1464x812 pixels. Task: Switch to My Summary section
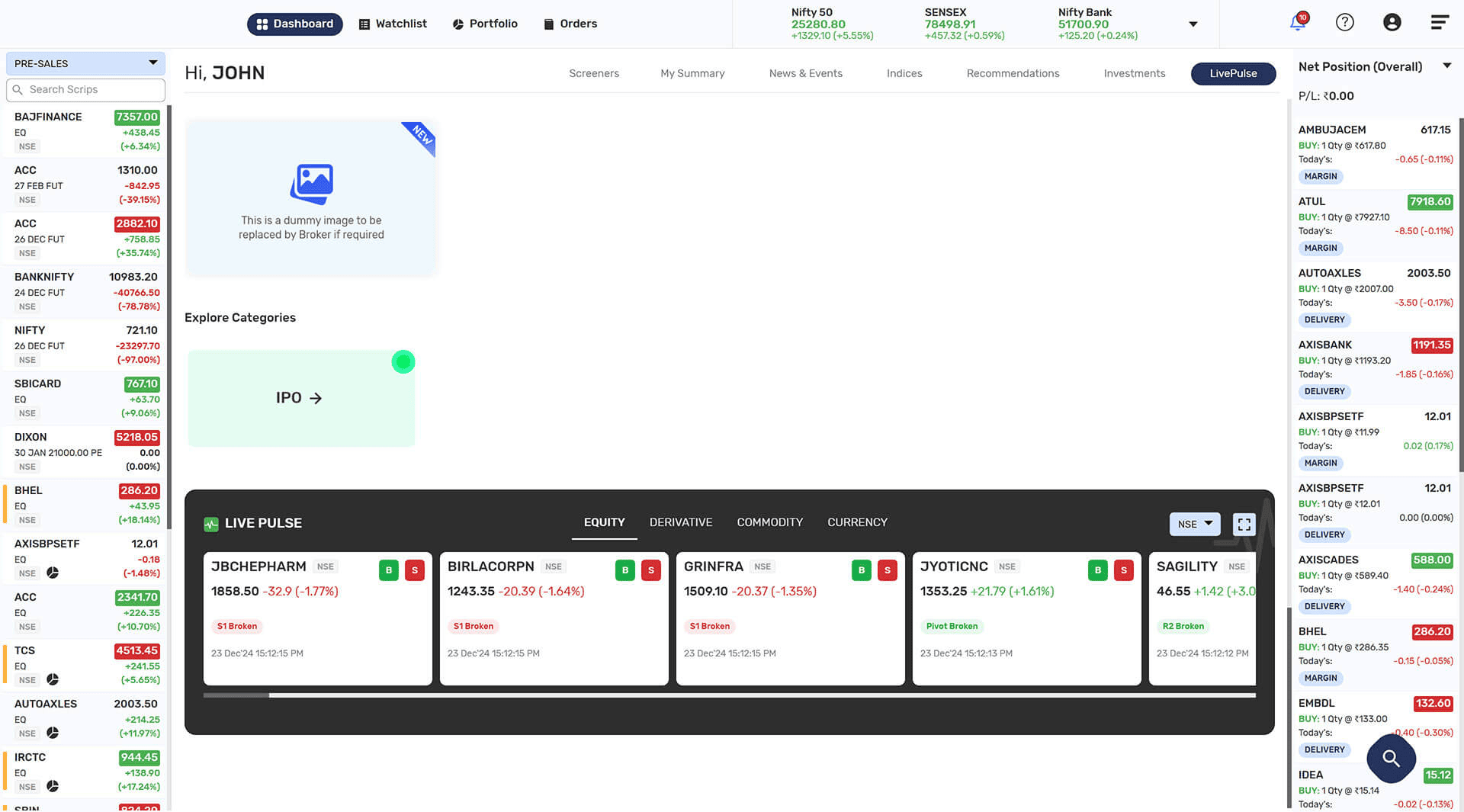tap(692, 73)
